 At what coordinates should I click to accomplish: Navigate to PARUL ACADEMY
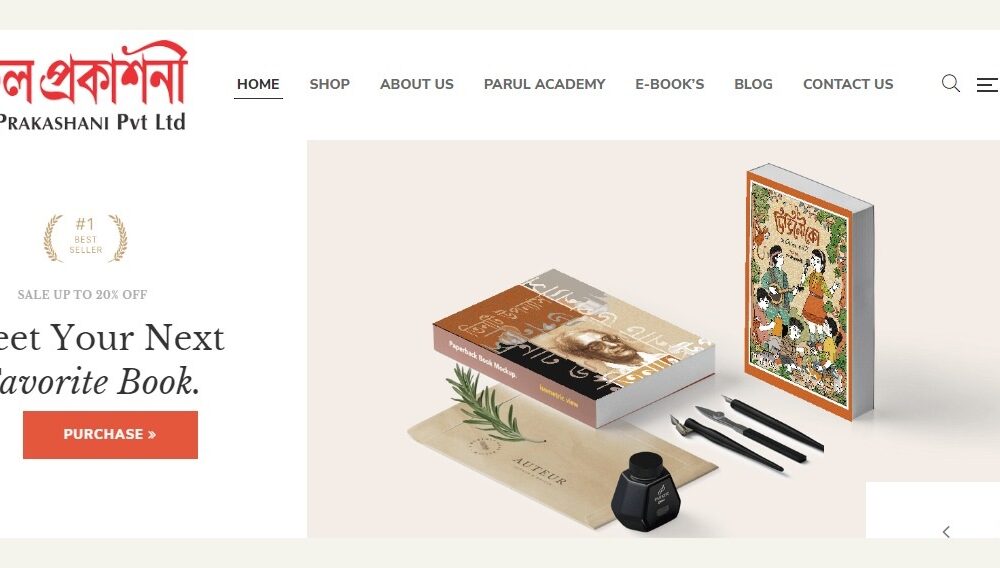544,84
